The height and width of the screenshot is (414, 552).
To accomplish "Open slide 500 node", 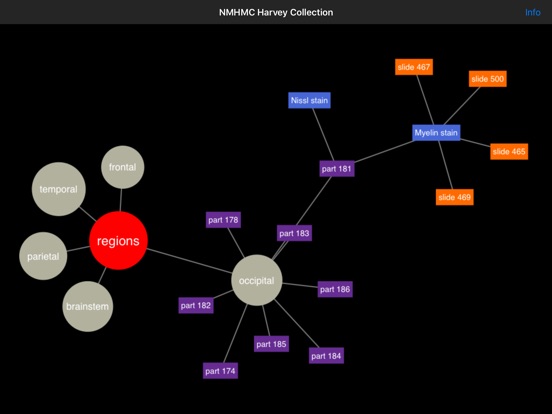I will click(488, 79).
